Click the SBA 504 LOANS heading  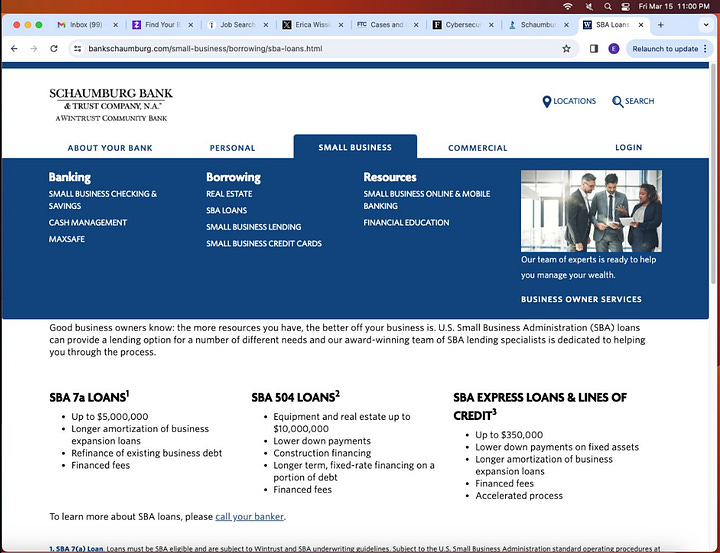[x=295, y=397]
